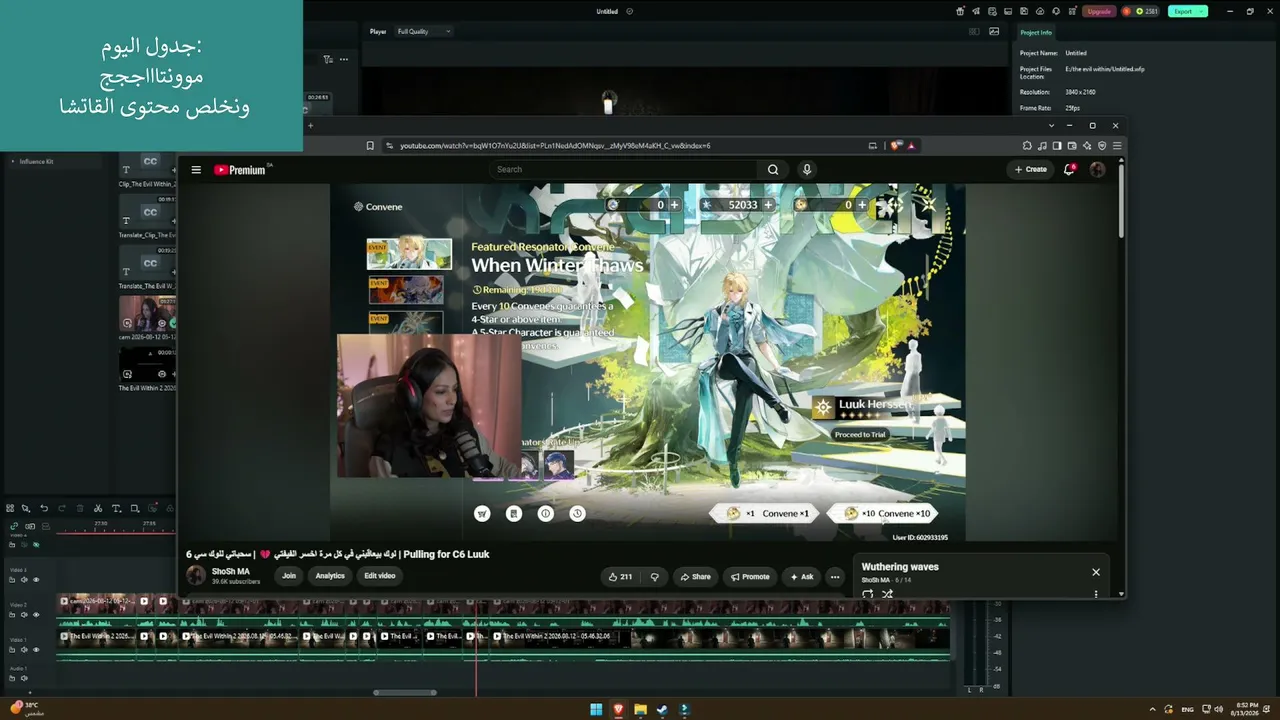Open media panel more options dots
The image size is (1280, 720).
[344, 59]
